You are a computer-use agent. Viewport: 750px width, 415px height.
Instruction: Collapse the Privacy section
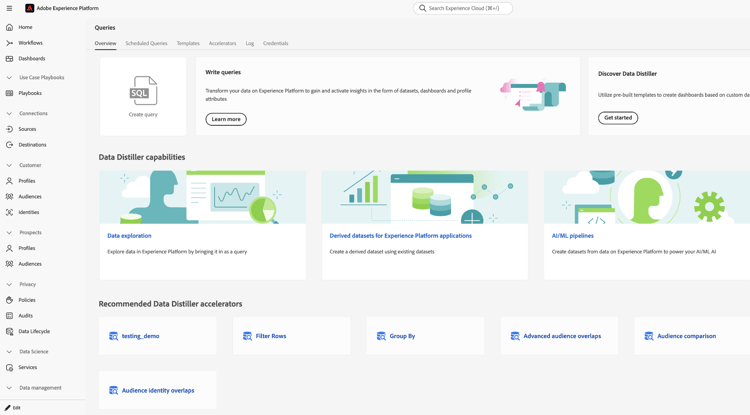[9, 284]
